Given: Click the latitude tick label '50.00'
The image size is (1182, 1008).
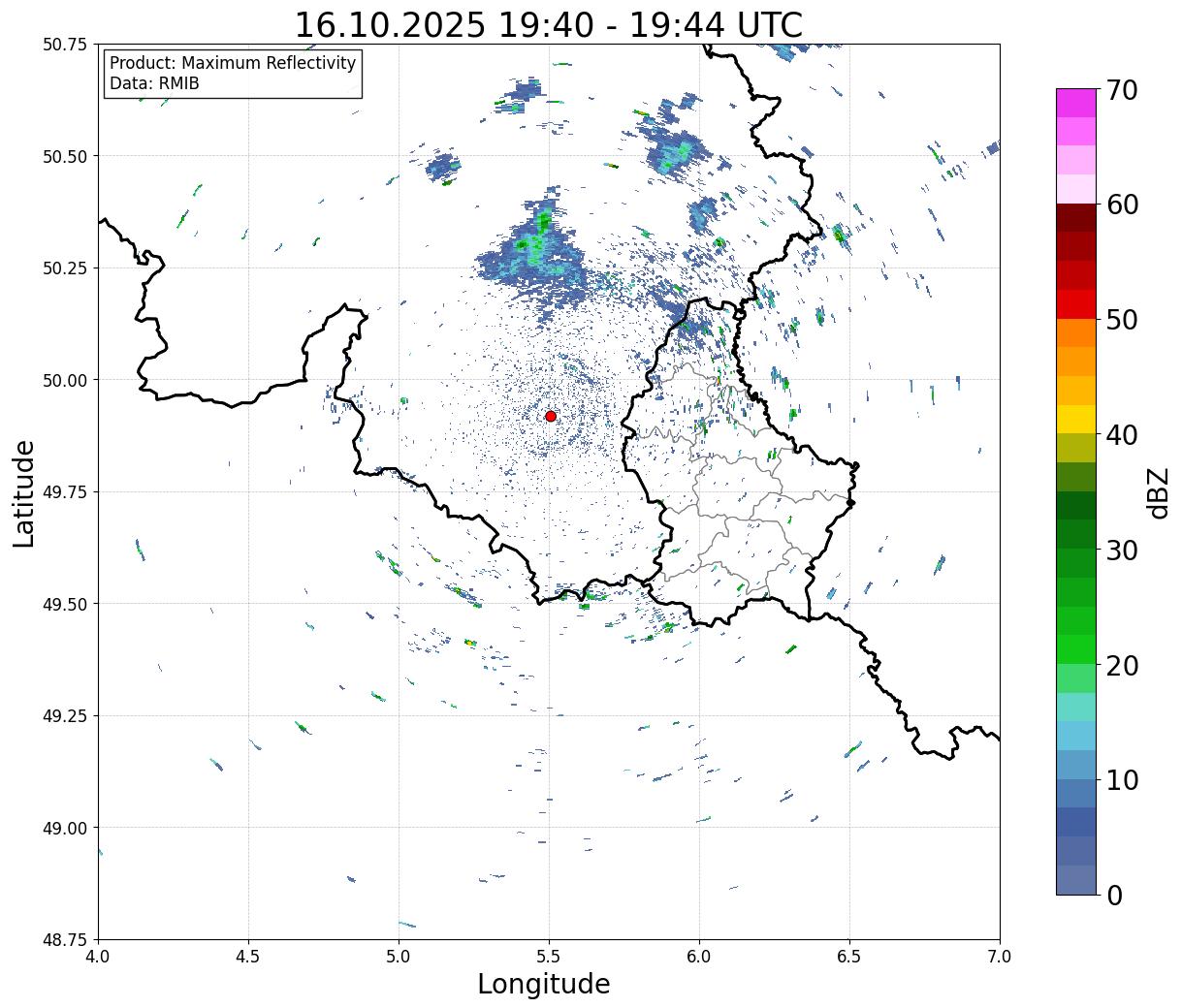Looking at the screenshot, I should pyautogui.click(x=64, y=380).
